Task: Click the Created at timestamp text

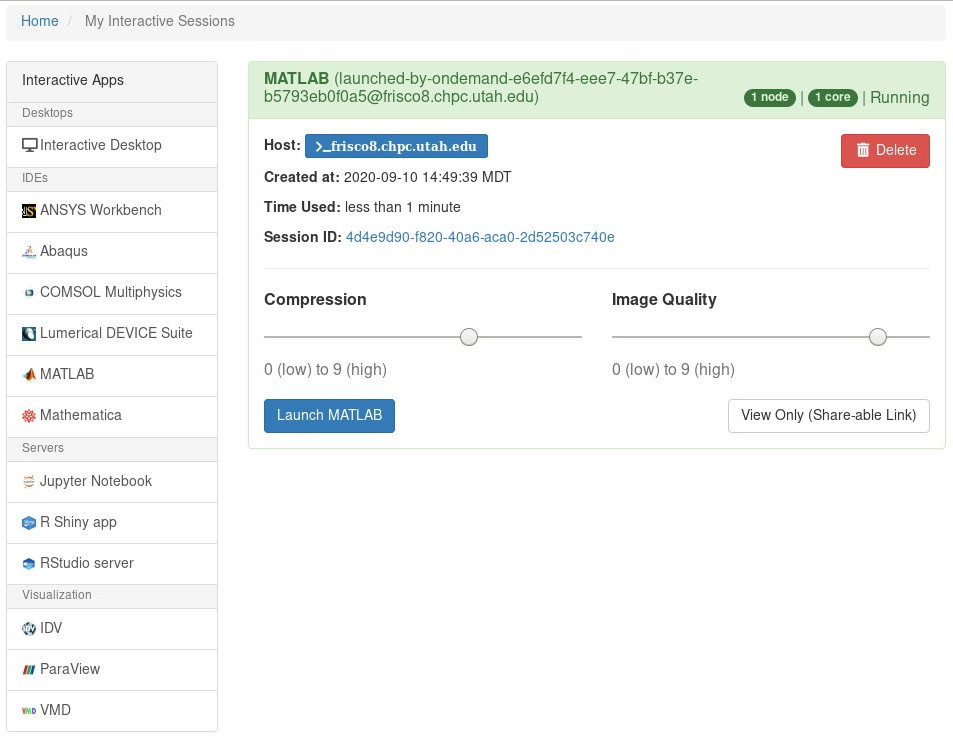Action: [x=427, y=177]
